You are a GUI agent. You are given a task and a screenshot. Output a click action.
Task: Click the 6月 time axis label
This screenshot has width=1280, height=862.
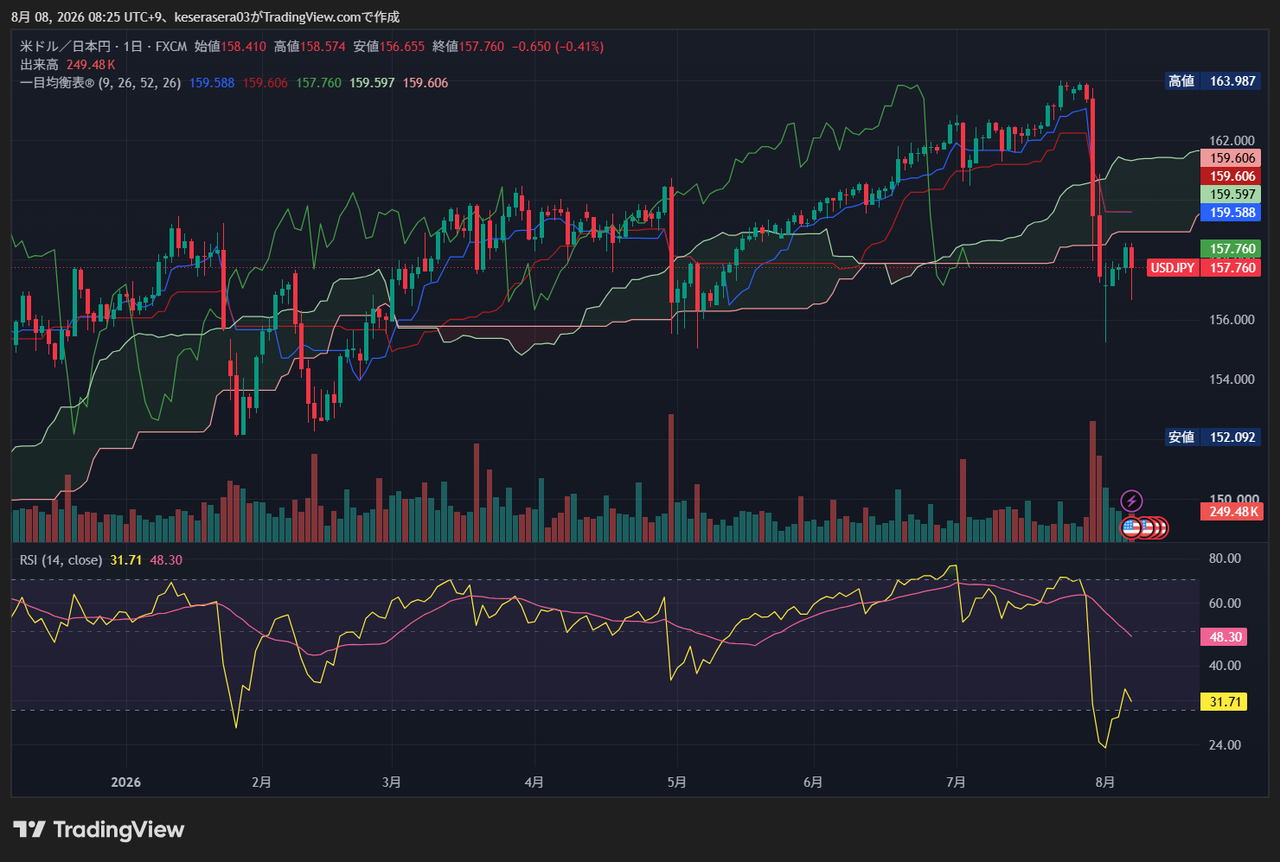(812, 782)
